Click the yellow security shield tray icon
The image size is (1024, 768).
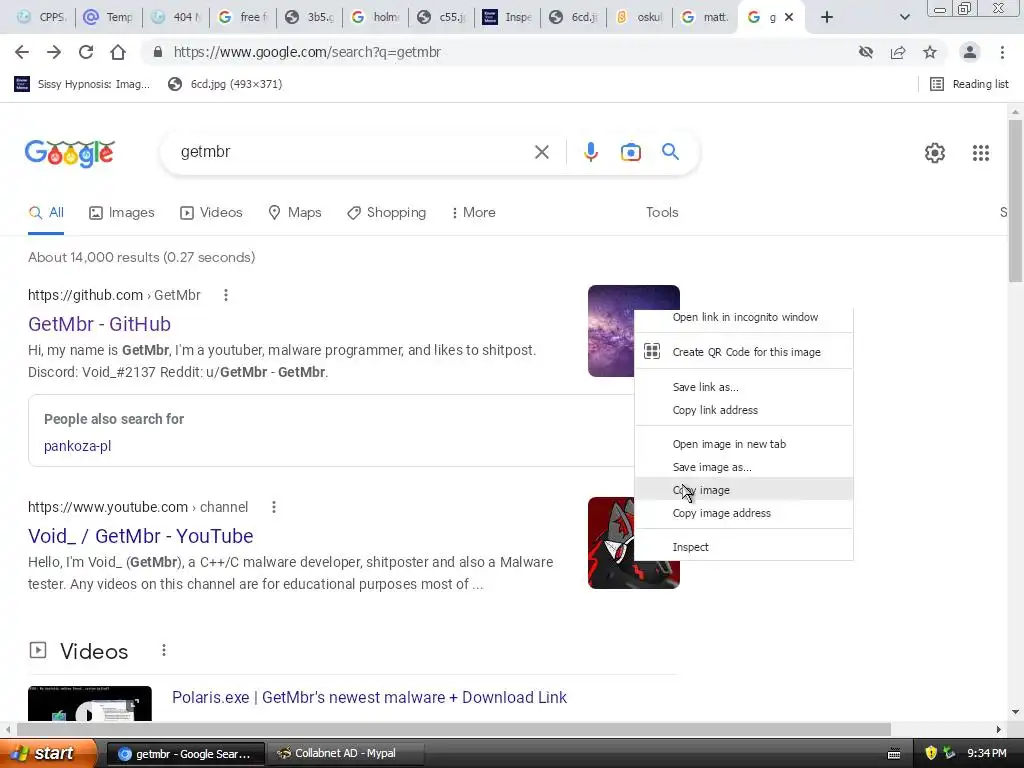pos(931,753)
